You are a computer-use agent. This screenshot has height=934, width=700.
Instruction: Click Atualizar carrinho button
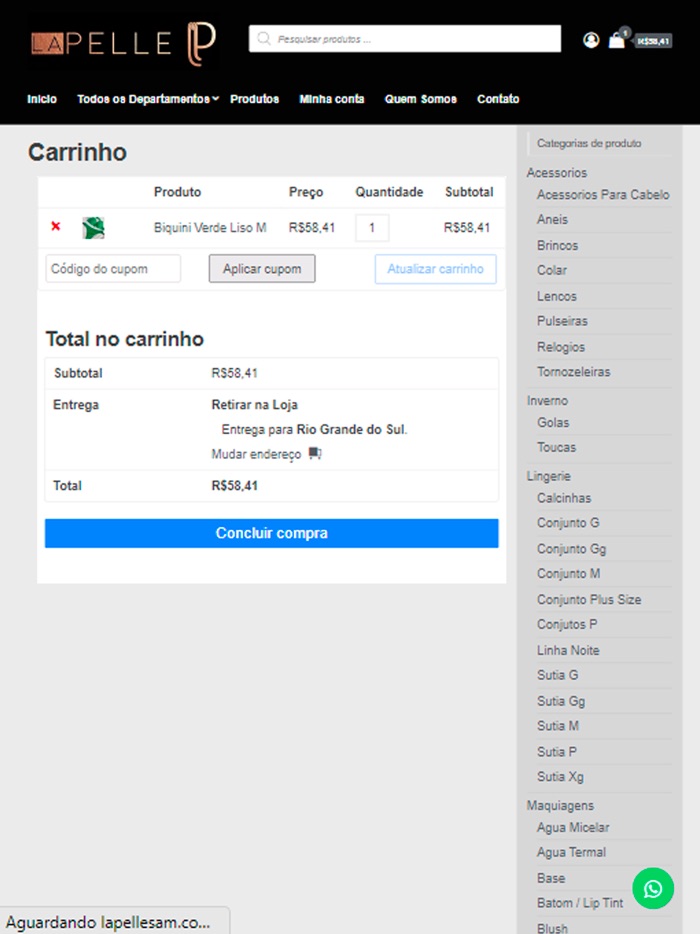[x=435, y=269]
